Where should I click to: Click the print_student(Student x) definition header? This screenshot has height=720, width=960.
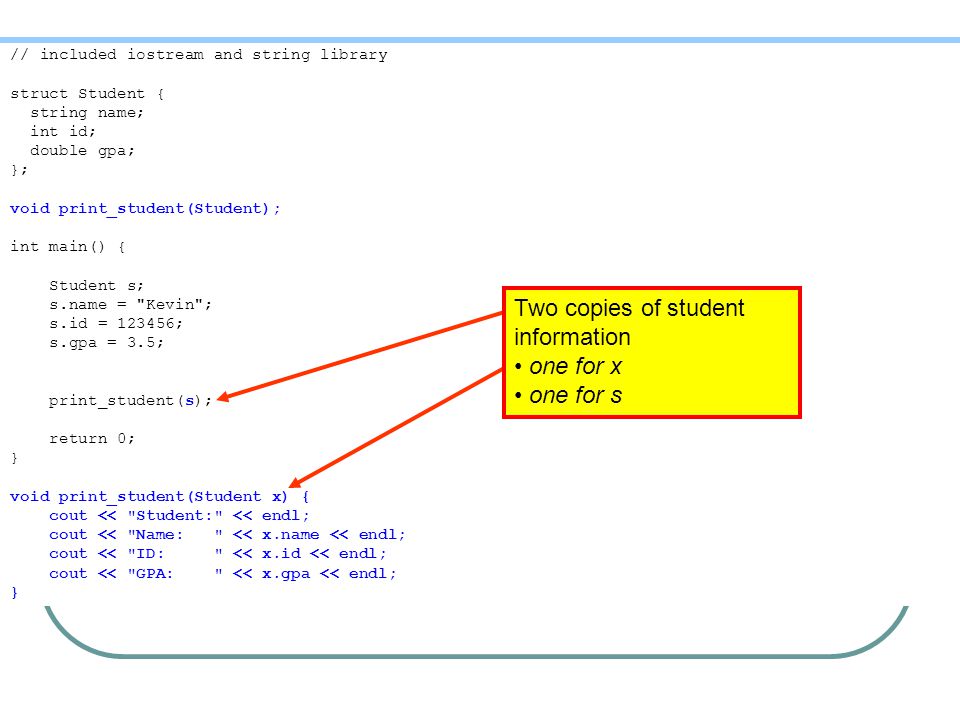(160, 497)
